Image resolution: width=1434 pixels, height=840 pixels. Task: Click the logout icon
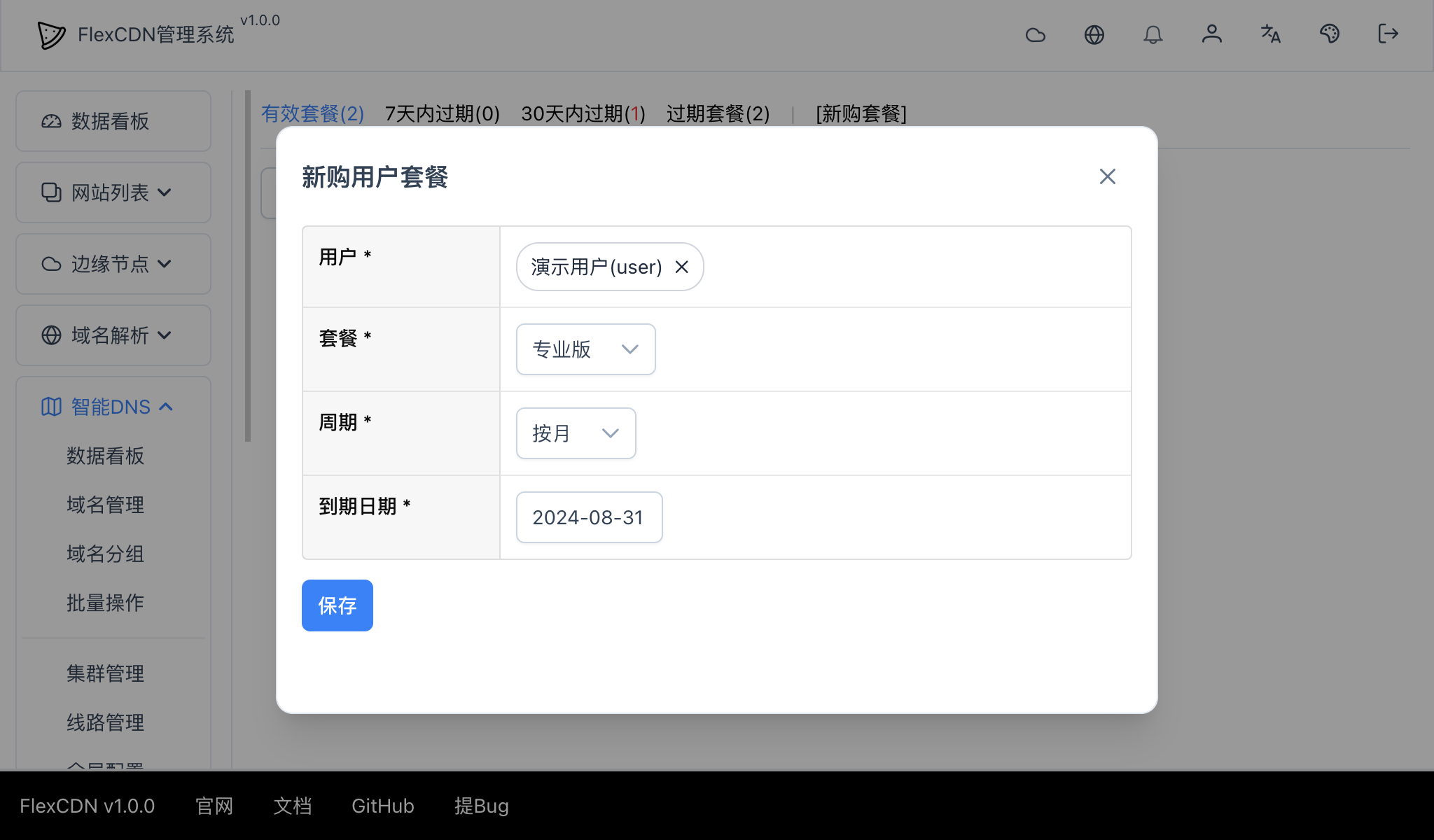tap(1387, 34)
